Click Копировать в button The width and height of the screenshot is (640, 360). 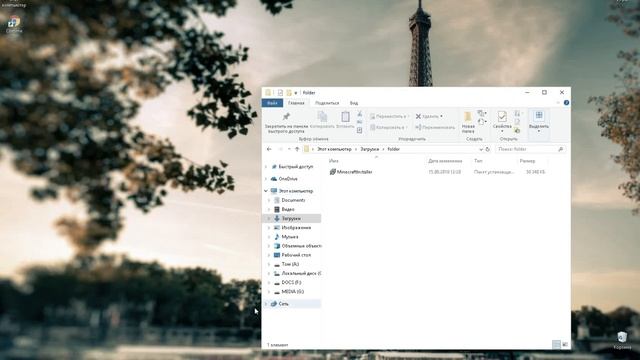click(x=389, y=127)
